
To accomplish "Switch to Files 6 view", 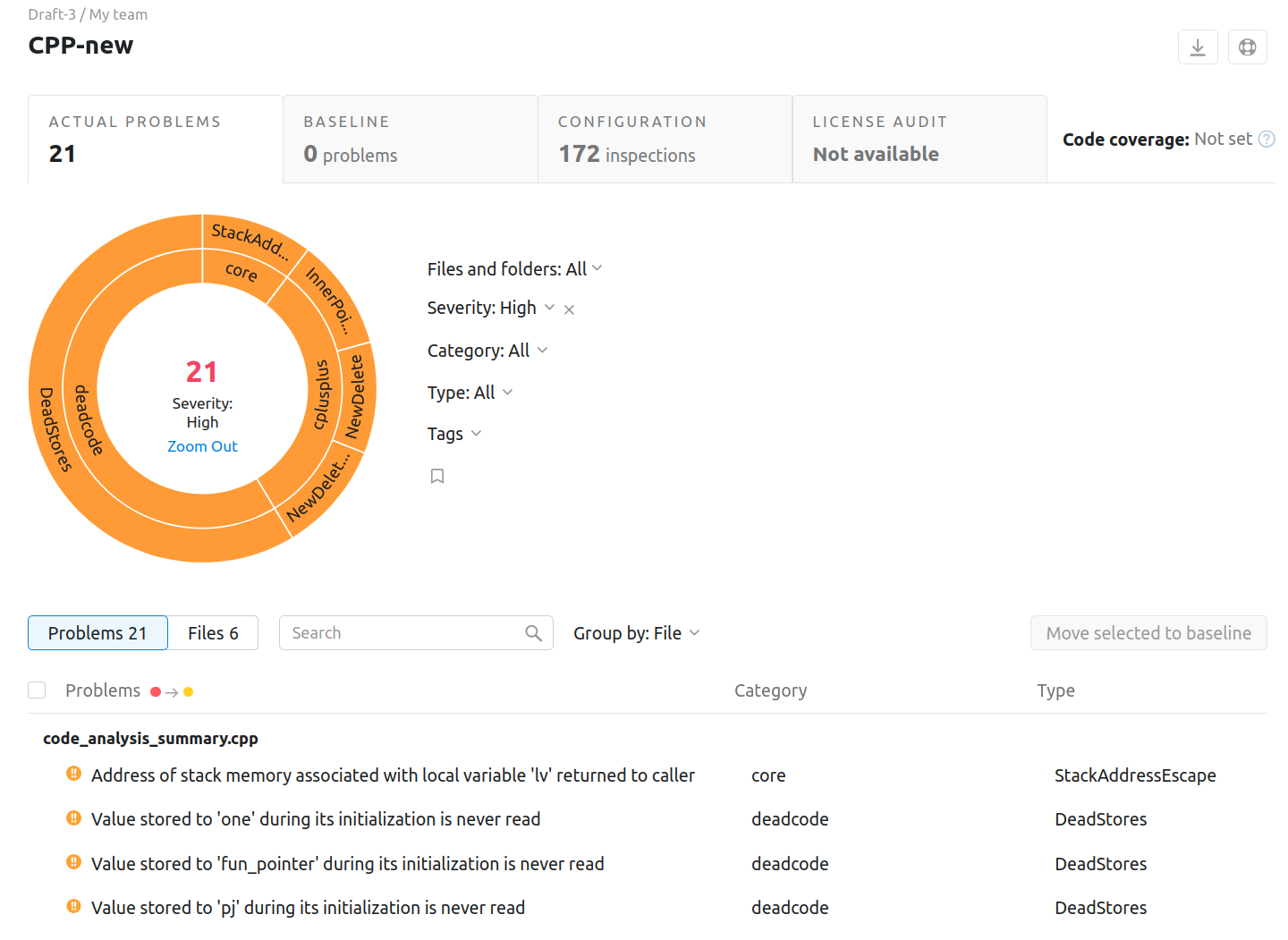I will [x=213, y=633].
